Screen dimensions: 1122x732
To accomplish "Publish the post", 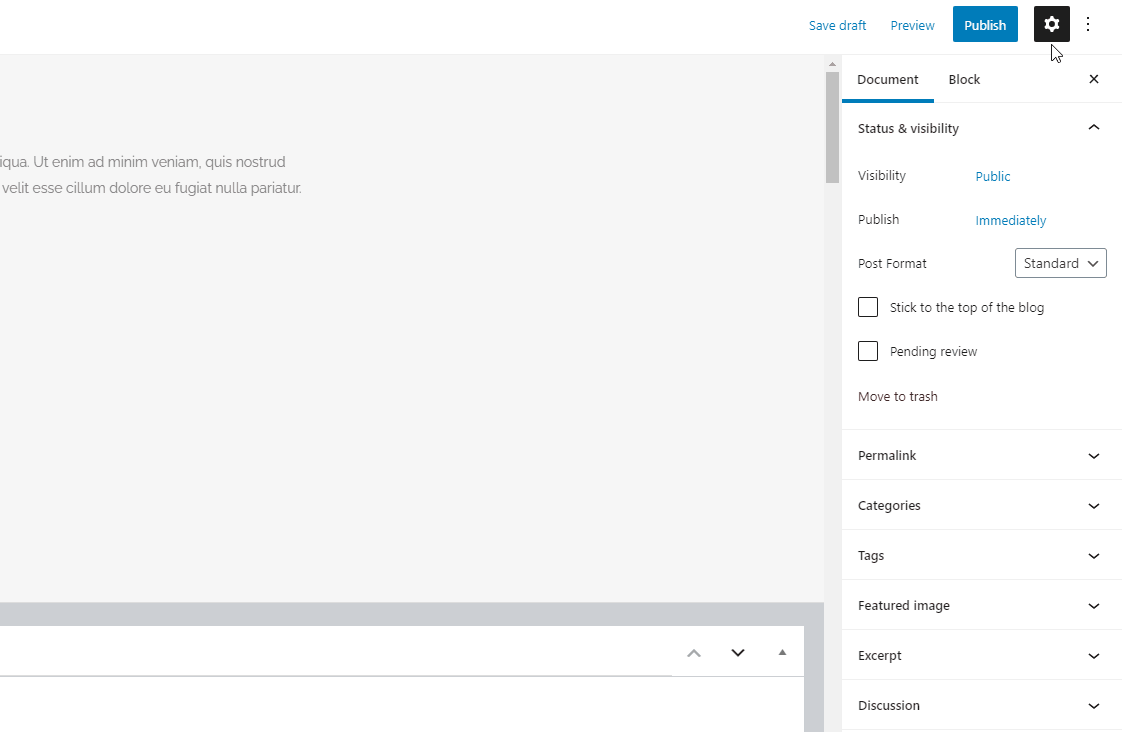I will point(984,24).
